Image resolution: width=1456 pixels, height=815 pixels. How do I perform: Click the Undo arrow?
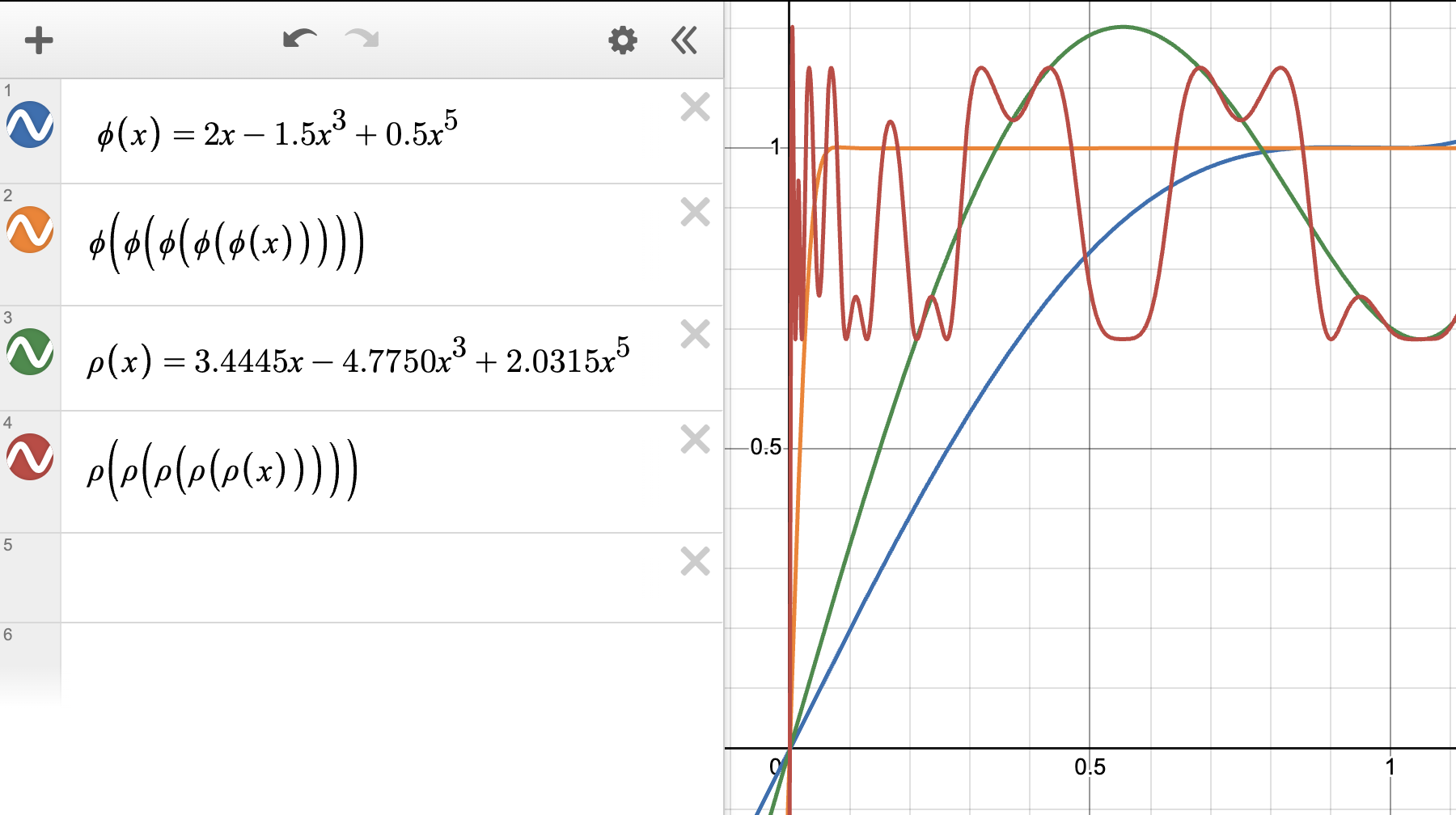(x=300, y=37)
